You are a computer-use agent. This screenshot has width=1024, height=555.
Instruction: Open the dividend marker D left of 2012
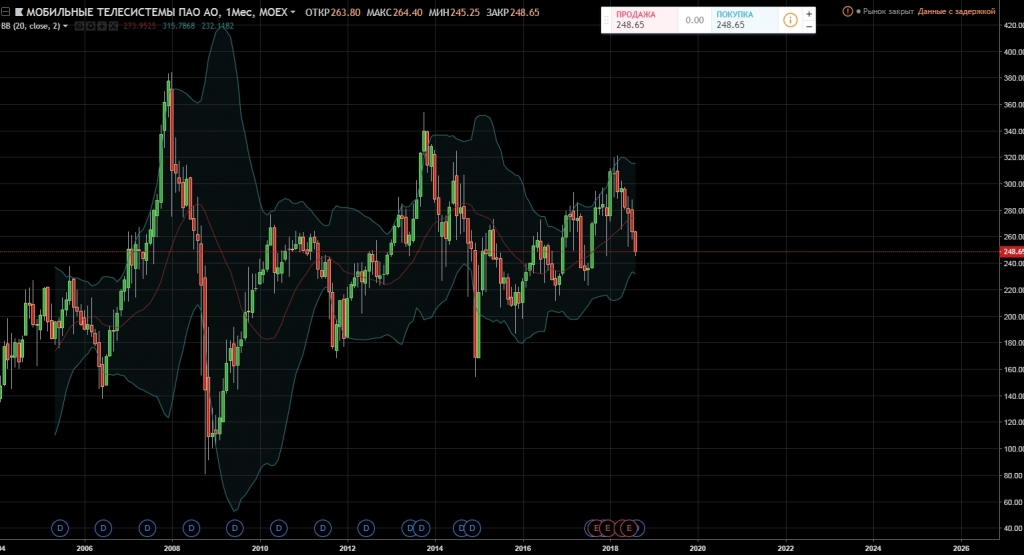tap(323, 528)
